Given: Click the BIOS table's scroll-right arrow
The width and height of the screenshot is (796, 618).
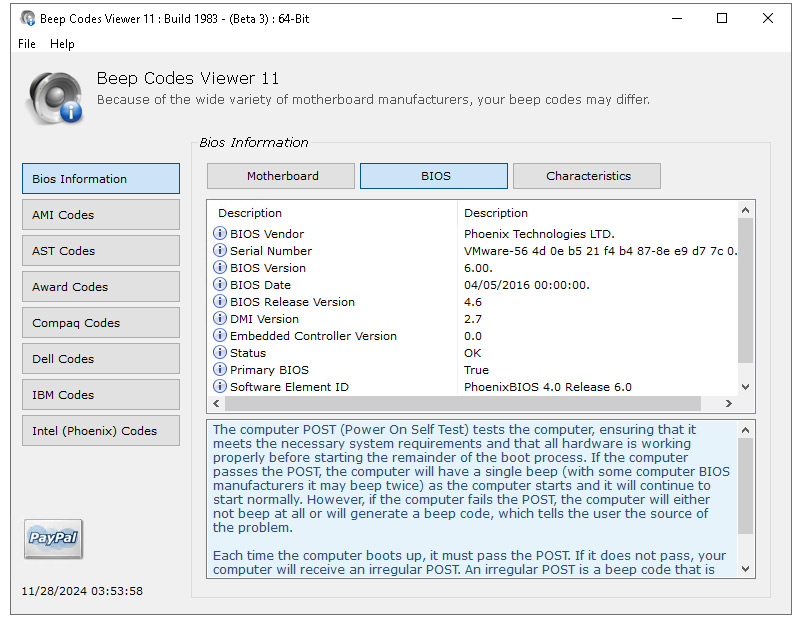Looking at the screenshot, I should (x=729, y=403).
